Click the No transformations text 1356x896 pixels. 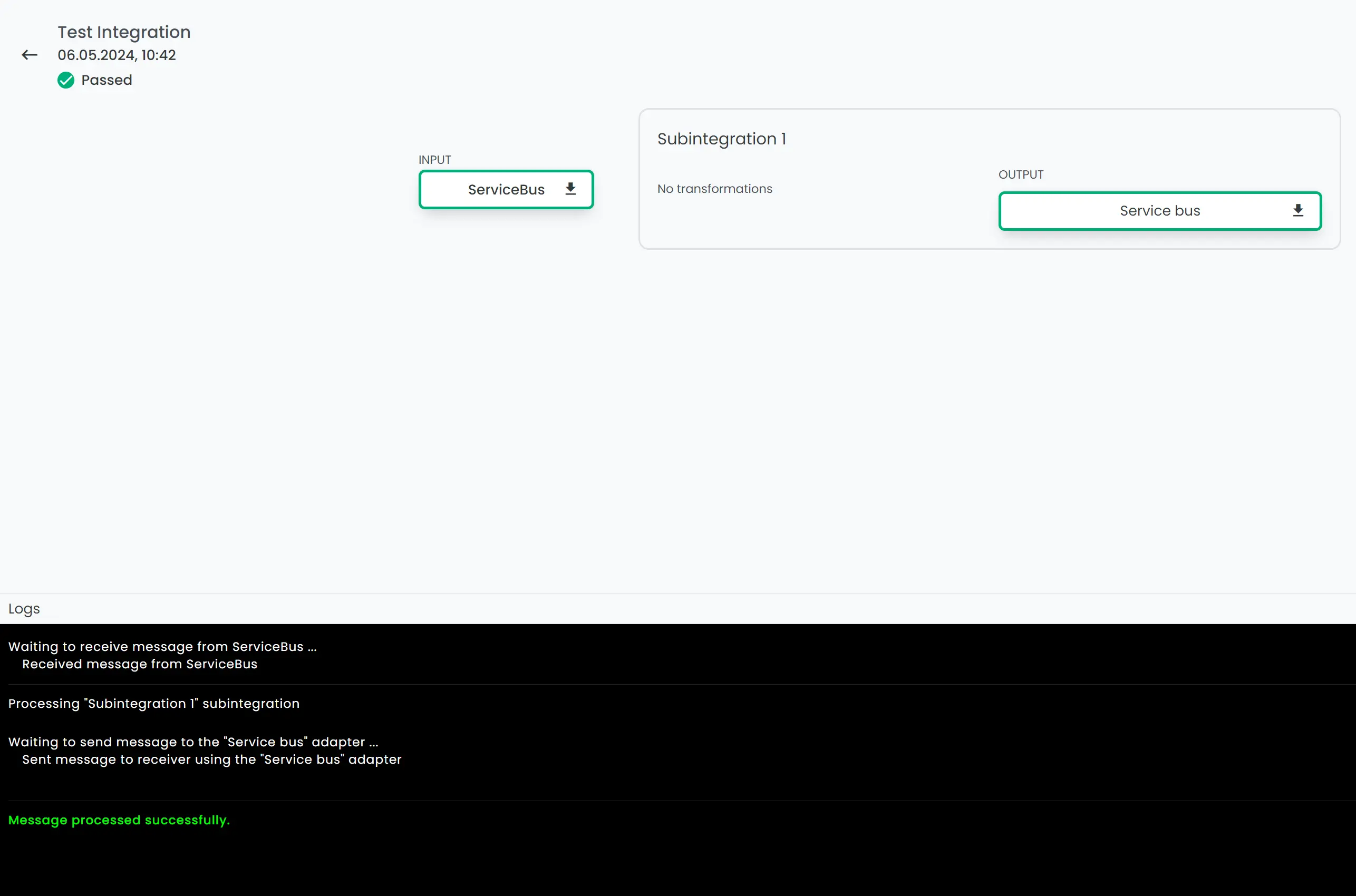[x=714, y=189]
